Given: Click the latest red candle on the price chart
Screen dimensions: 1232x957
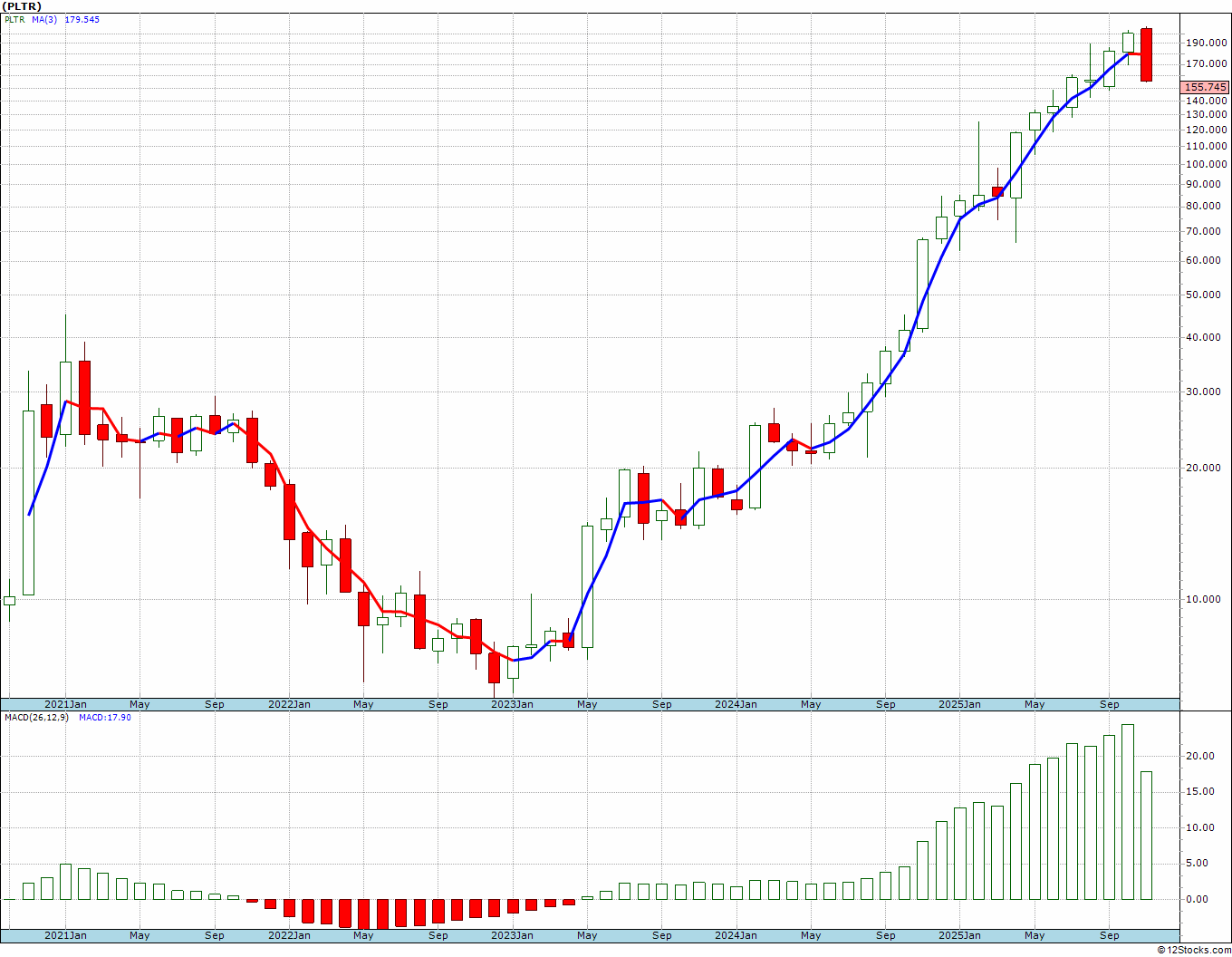Looking at the screenshot, I should pos(1146,54).
